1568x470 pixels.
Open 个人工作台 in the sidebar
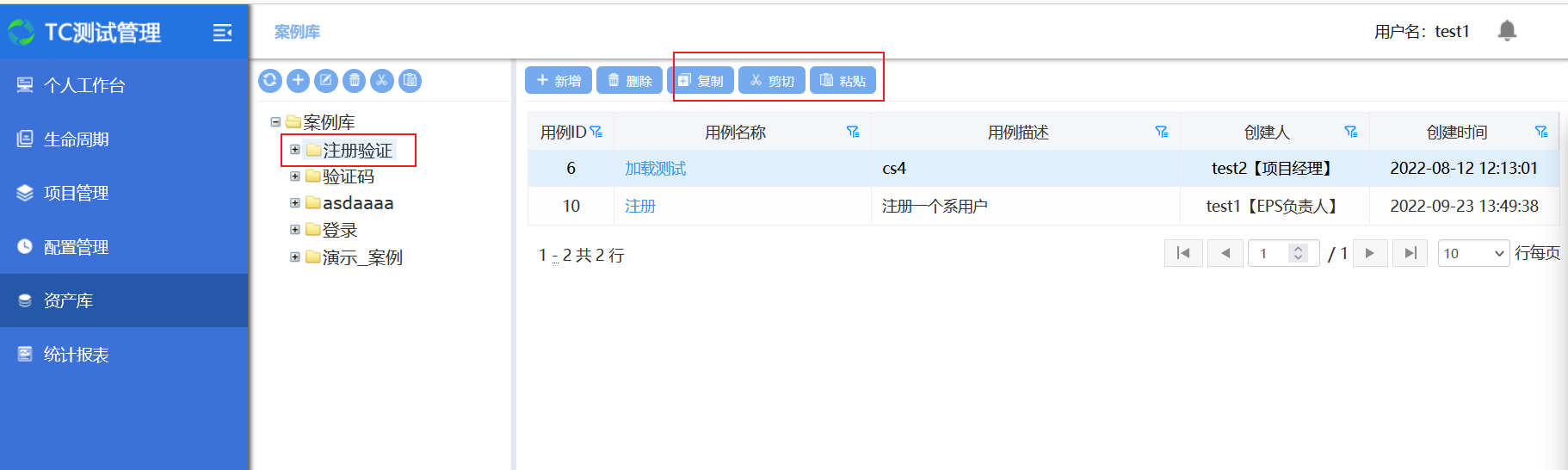(124, 85)
